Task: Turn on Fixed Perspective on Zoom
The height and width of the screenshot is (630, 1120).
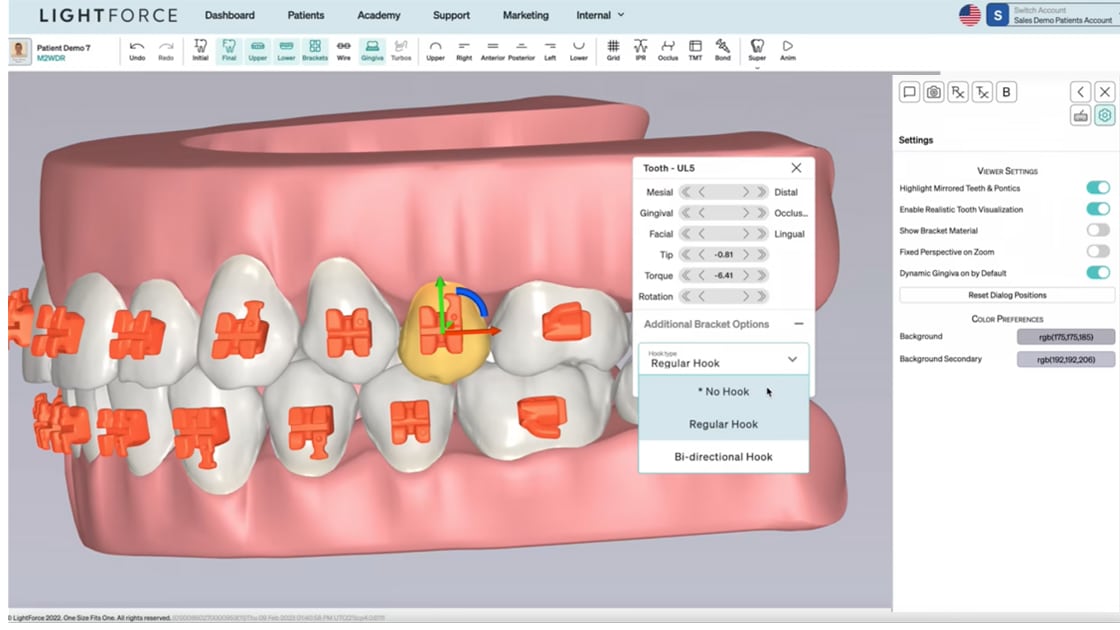Action: (x=1097, y=252)
